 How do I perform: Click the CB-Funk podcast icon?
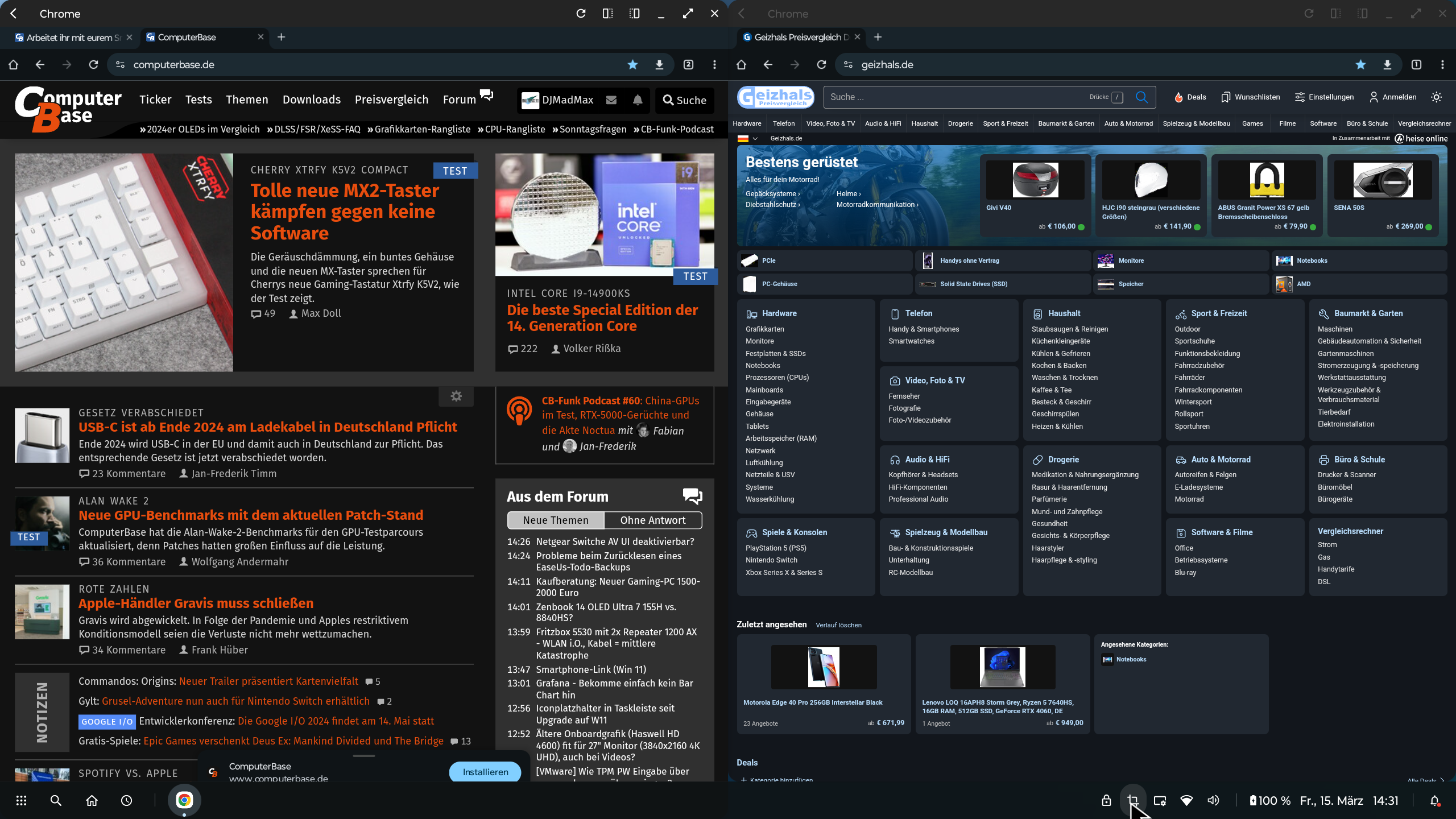pyautogui.click(x=519, y=411)
